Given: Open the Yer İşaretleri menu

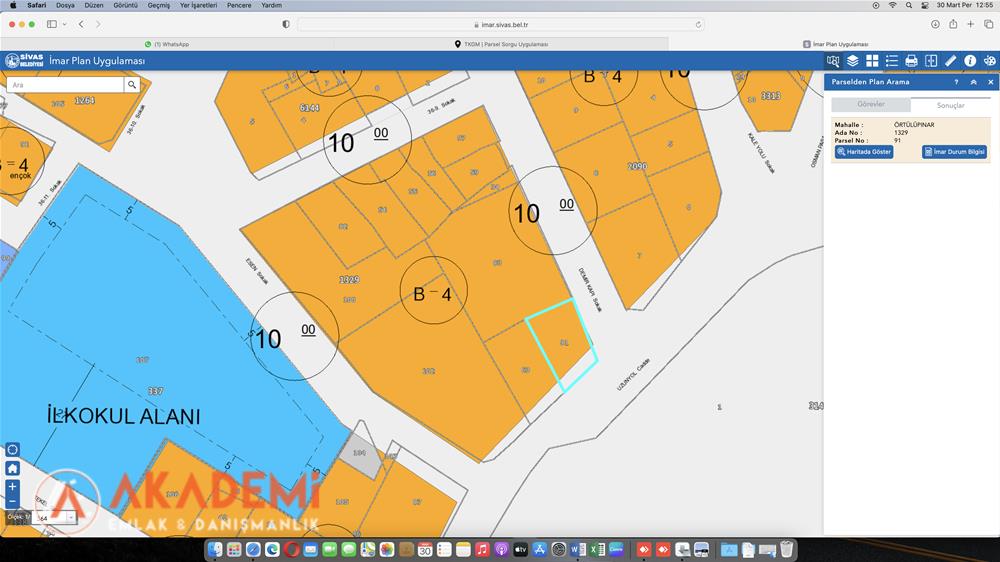Looking at the screenshot, I should point(198,5).
